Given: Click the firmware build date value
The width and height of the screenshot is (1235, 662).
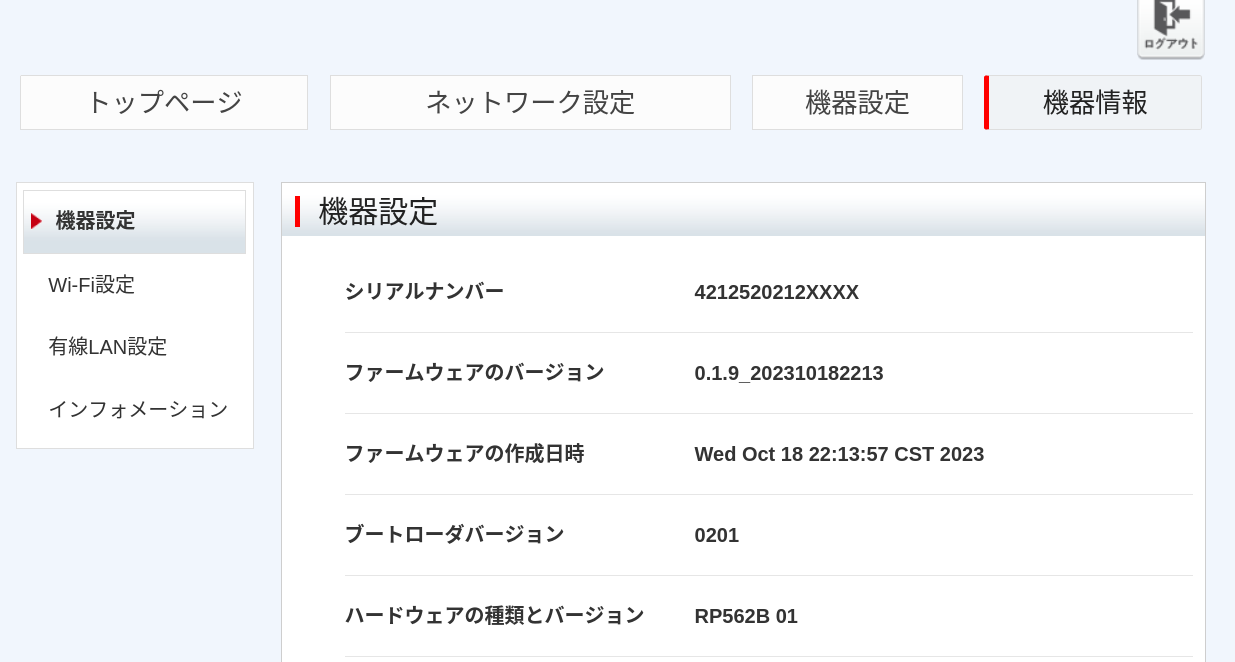Looking at the screenshot, I should 838,454.
